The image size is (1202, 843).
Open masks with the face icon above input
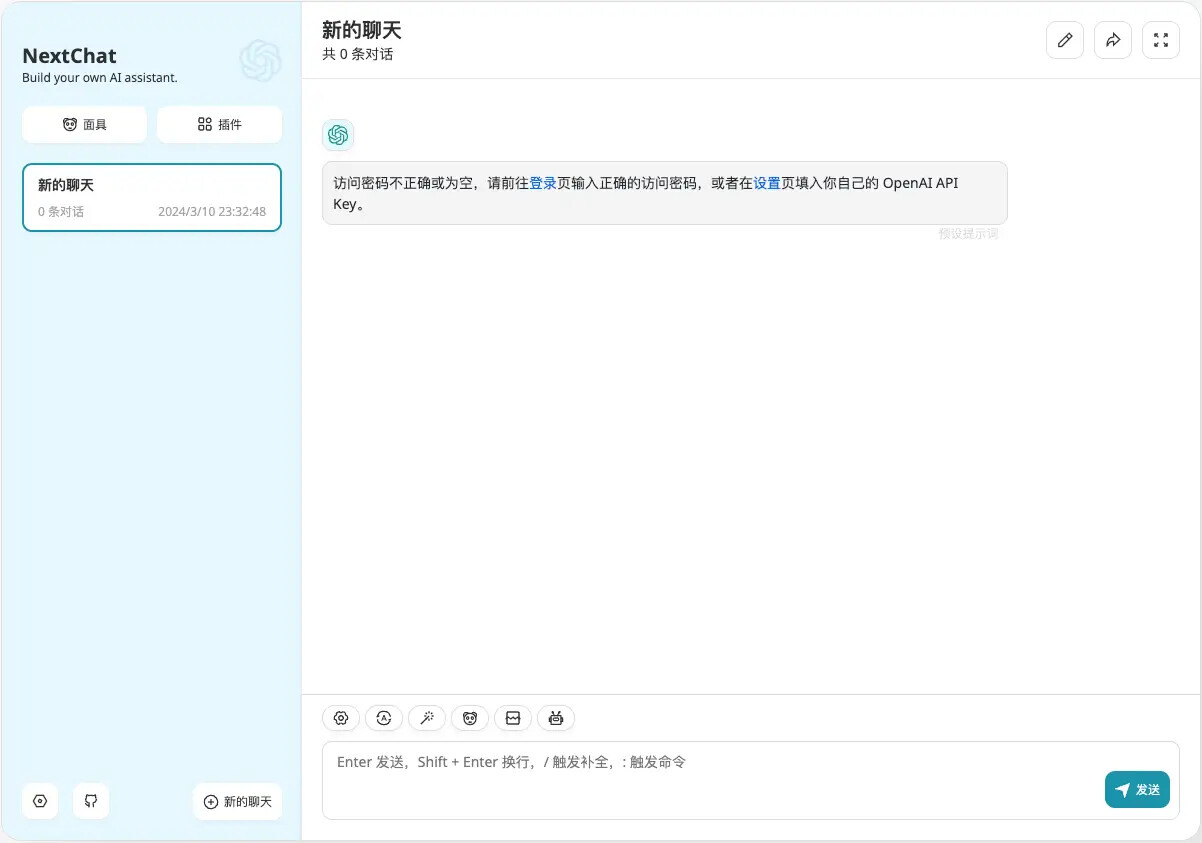(470, 718)
